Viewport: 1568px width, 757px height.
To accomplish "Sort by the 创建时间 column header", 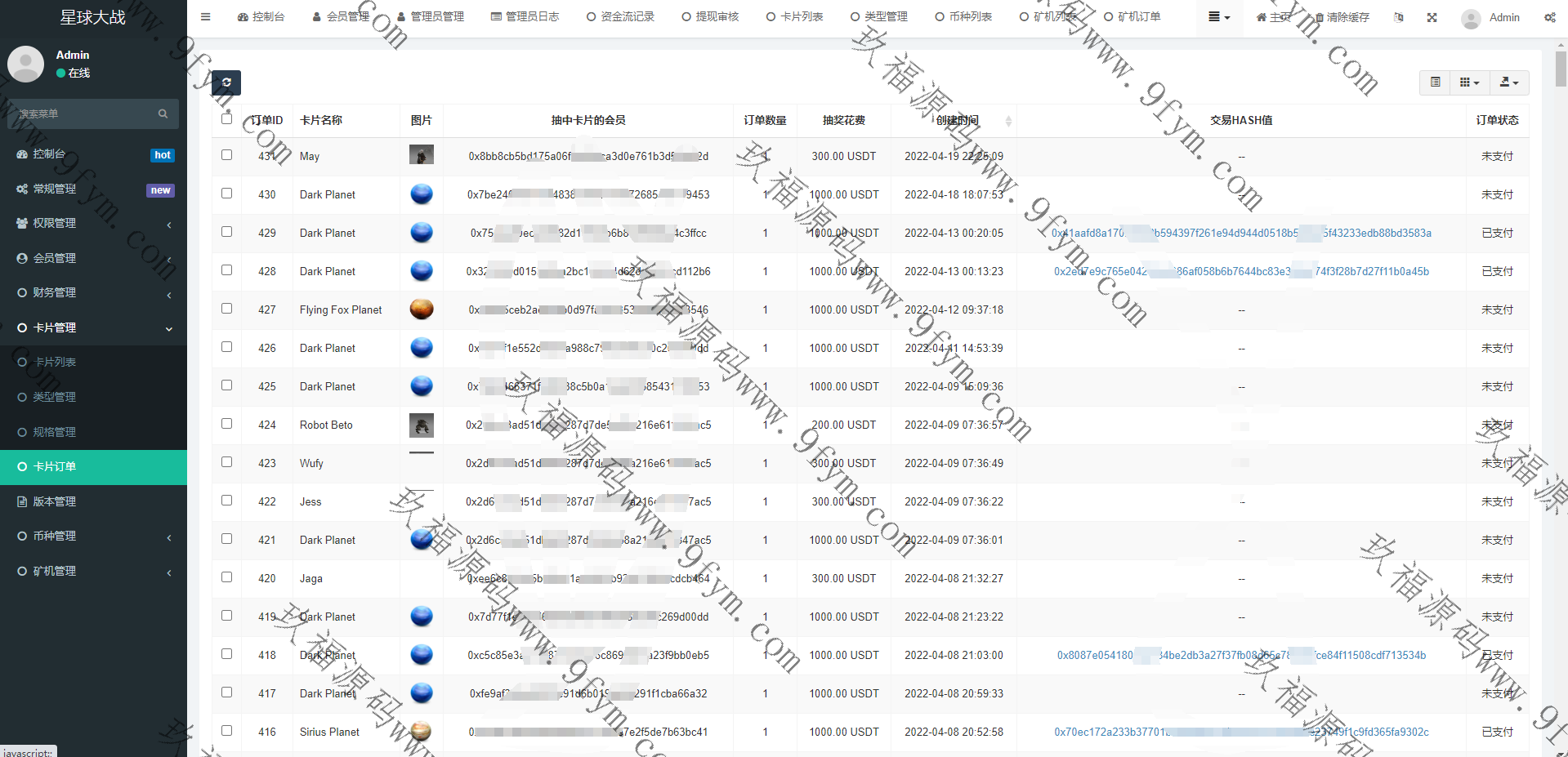I will pos(957,120).
